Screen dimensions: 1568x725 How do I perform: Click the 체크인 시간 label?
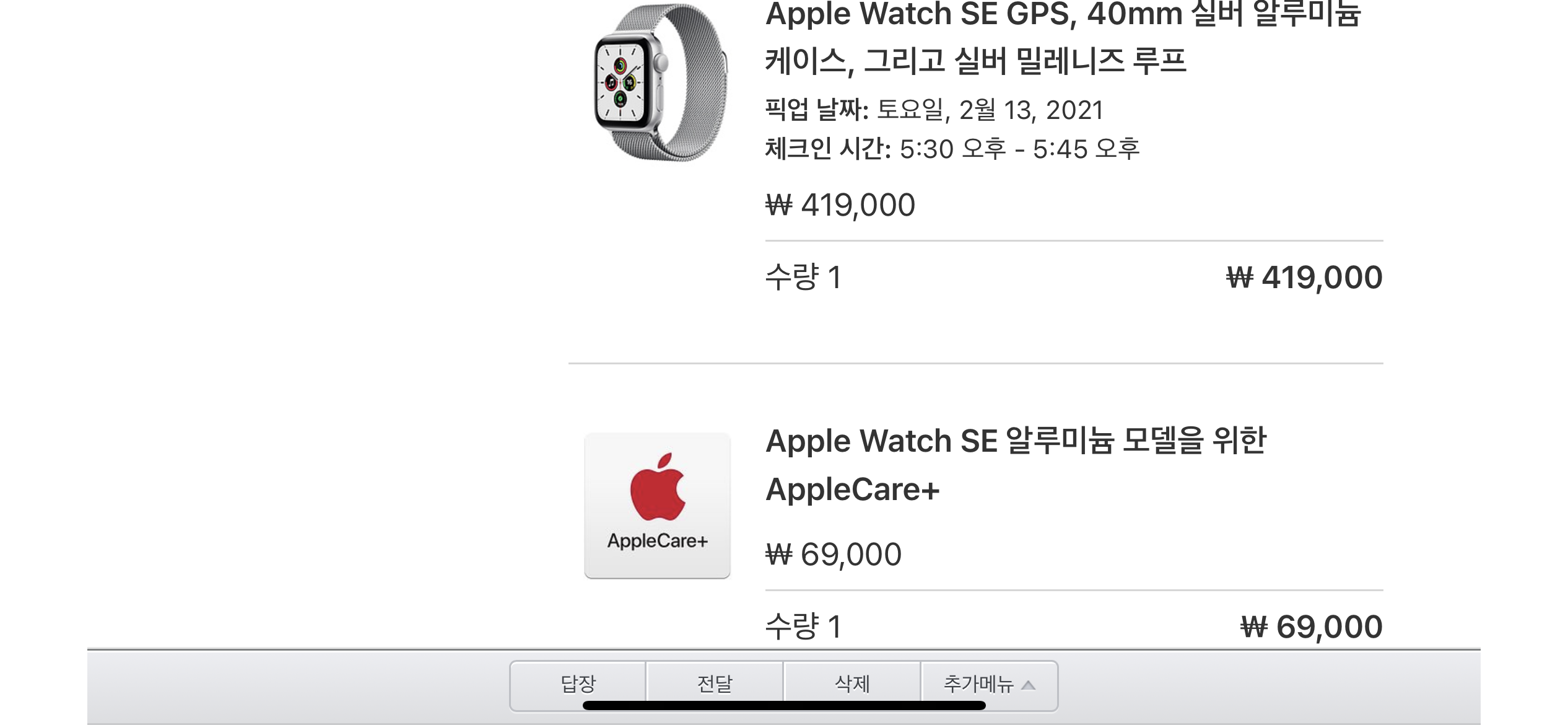point(828,149)
